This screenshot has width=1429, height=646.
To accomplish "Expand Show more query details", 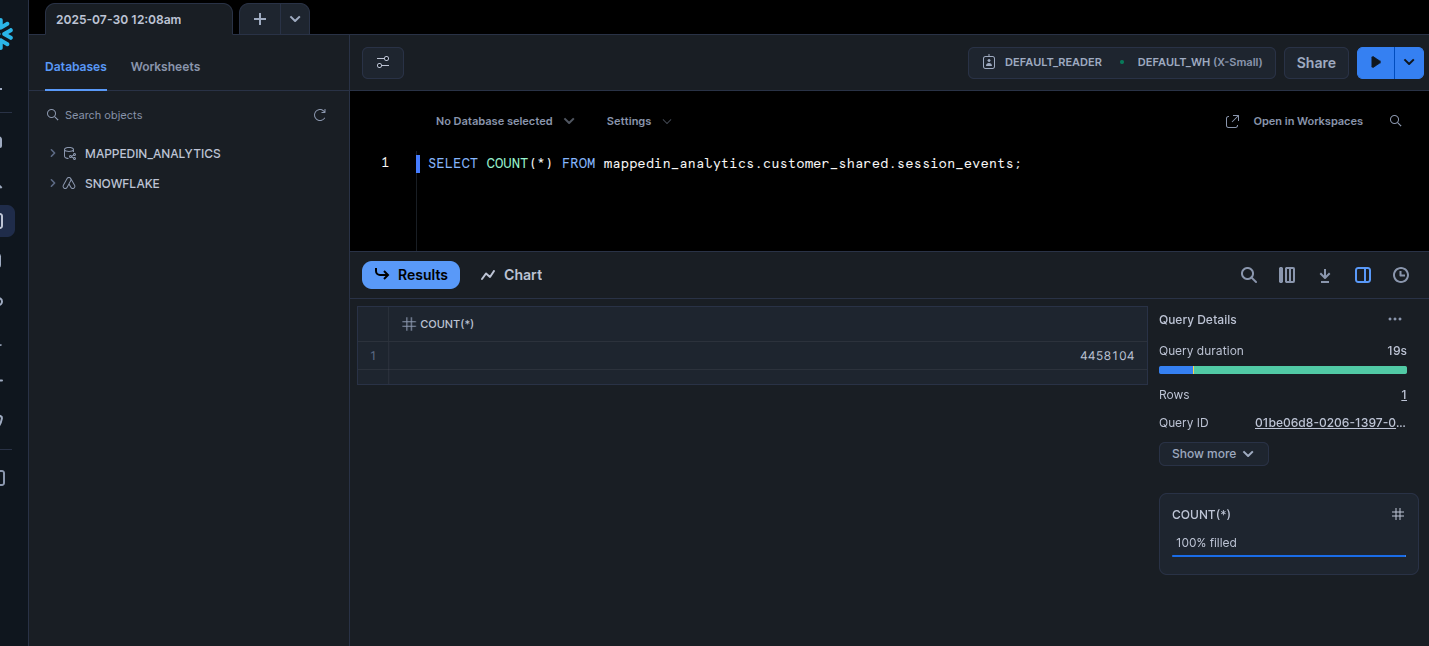I will (1214, 454).
